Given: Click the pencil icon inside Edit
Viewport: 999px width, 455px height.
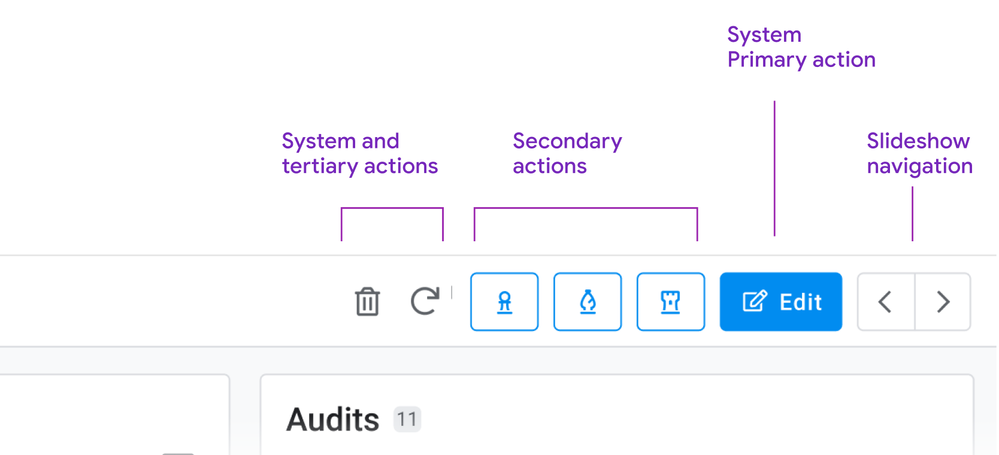Looking at the screenshot, I should [755, 301].
